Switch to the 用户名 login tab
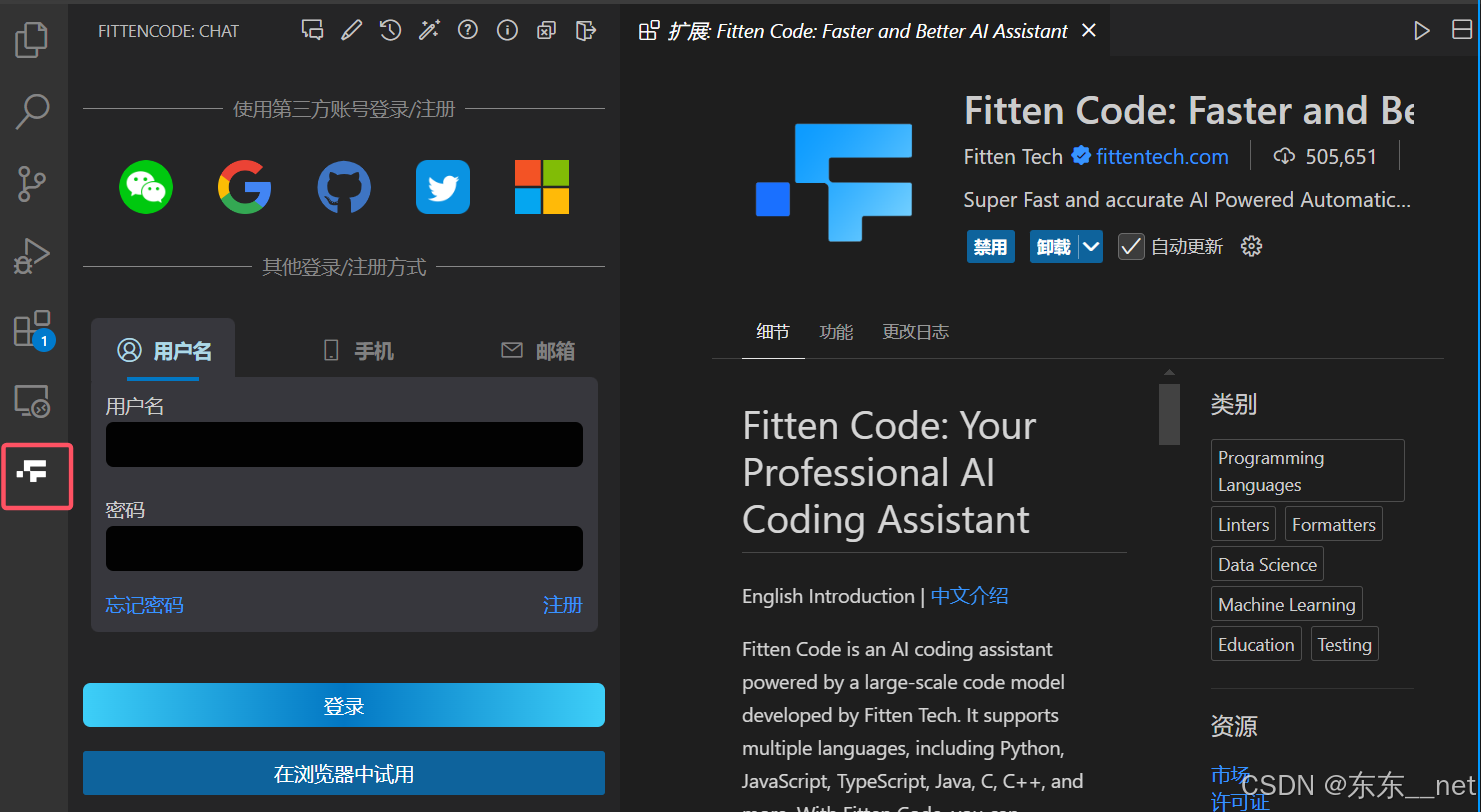Viewport: 1481px width, 812px height. [x=164, y=350]
